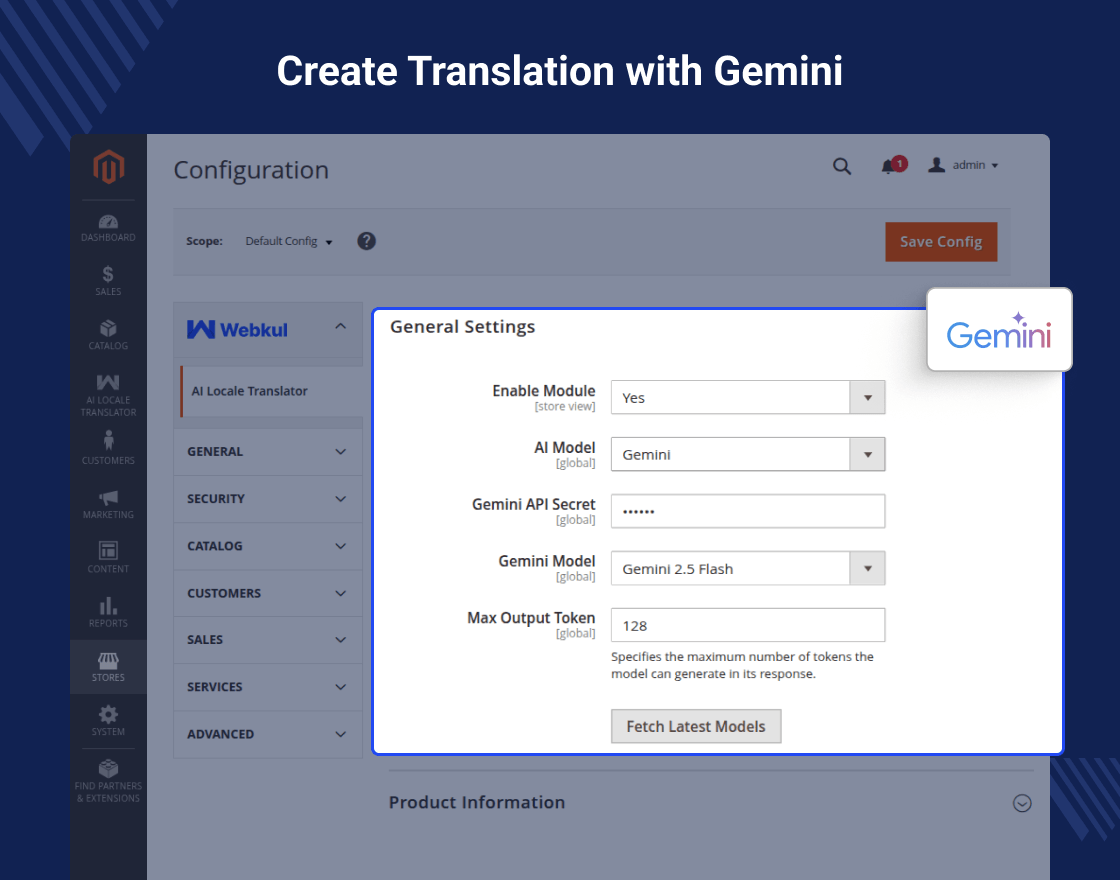Click the search magnifier icon

pyautogui.click(x=842, y=166)
